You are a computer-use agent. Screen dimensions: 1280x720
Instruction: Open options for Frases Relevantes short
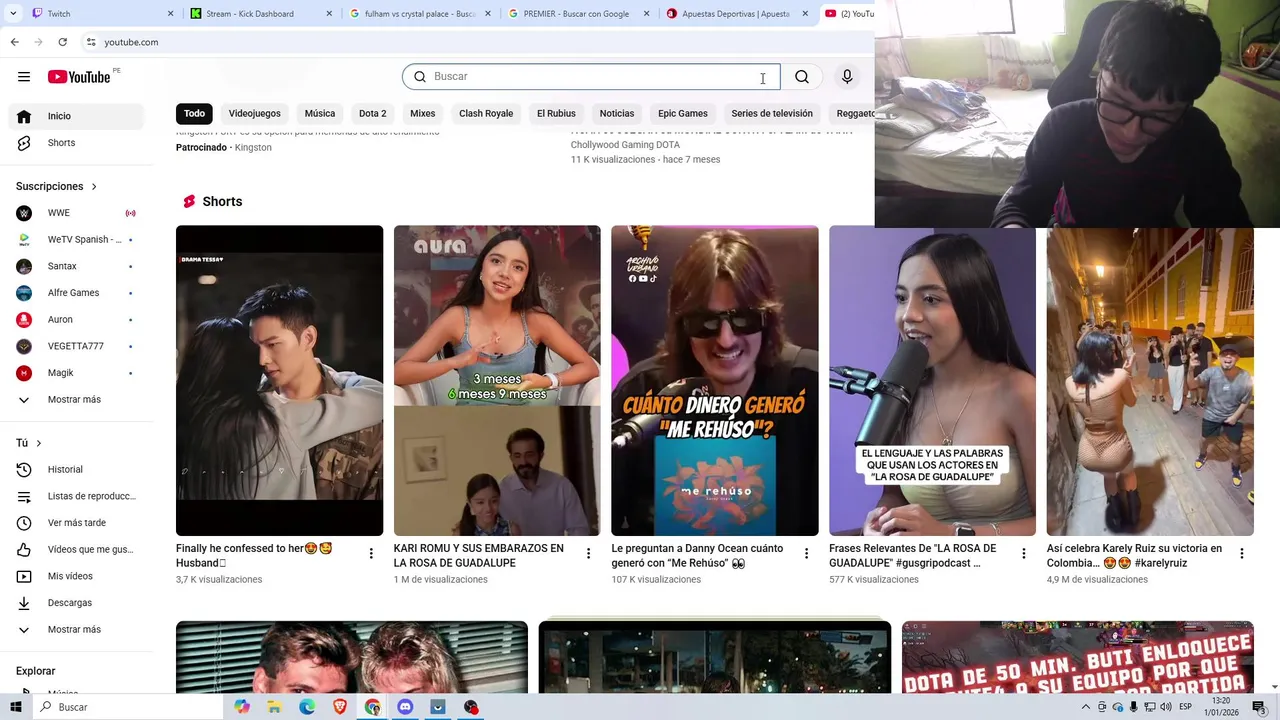1024,554
